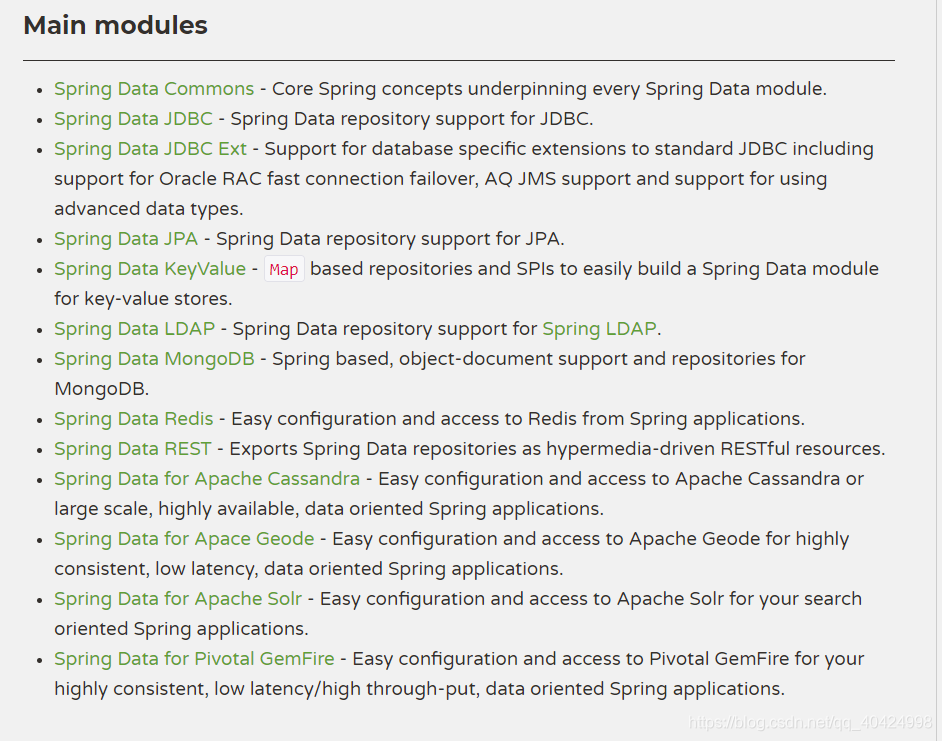
Task: Open the Spring Data MongoDB link
Action: [x=154, y=359]
